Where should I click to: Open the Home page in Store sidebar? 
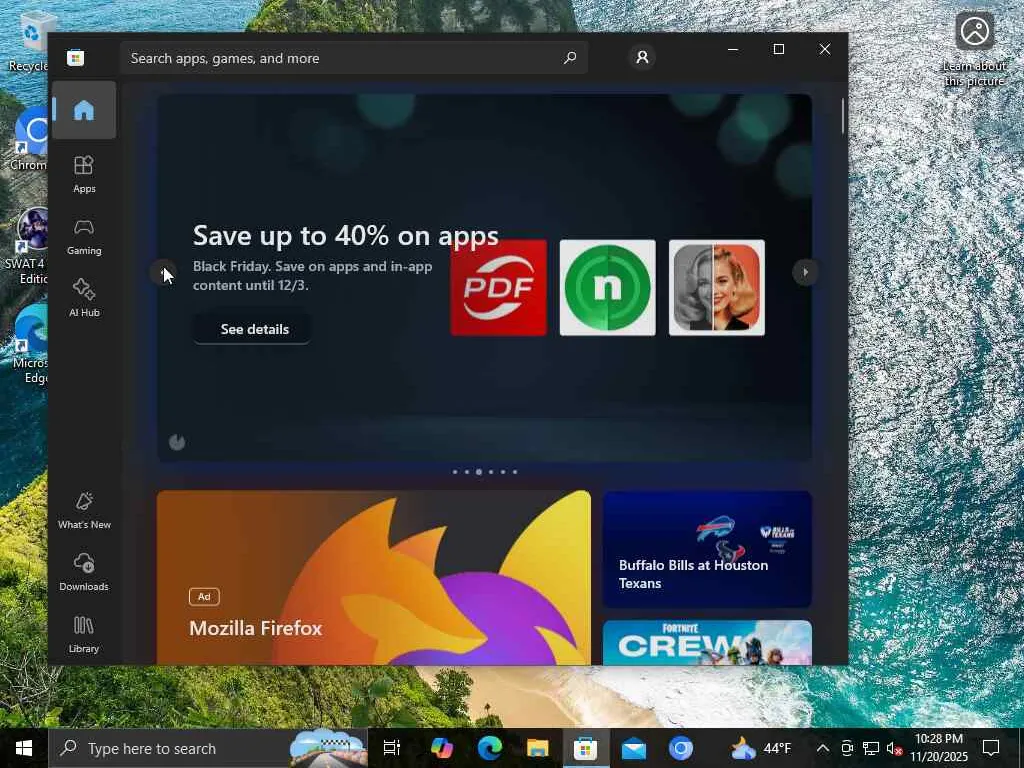(x=84, y=110)
